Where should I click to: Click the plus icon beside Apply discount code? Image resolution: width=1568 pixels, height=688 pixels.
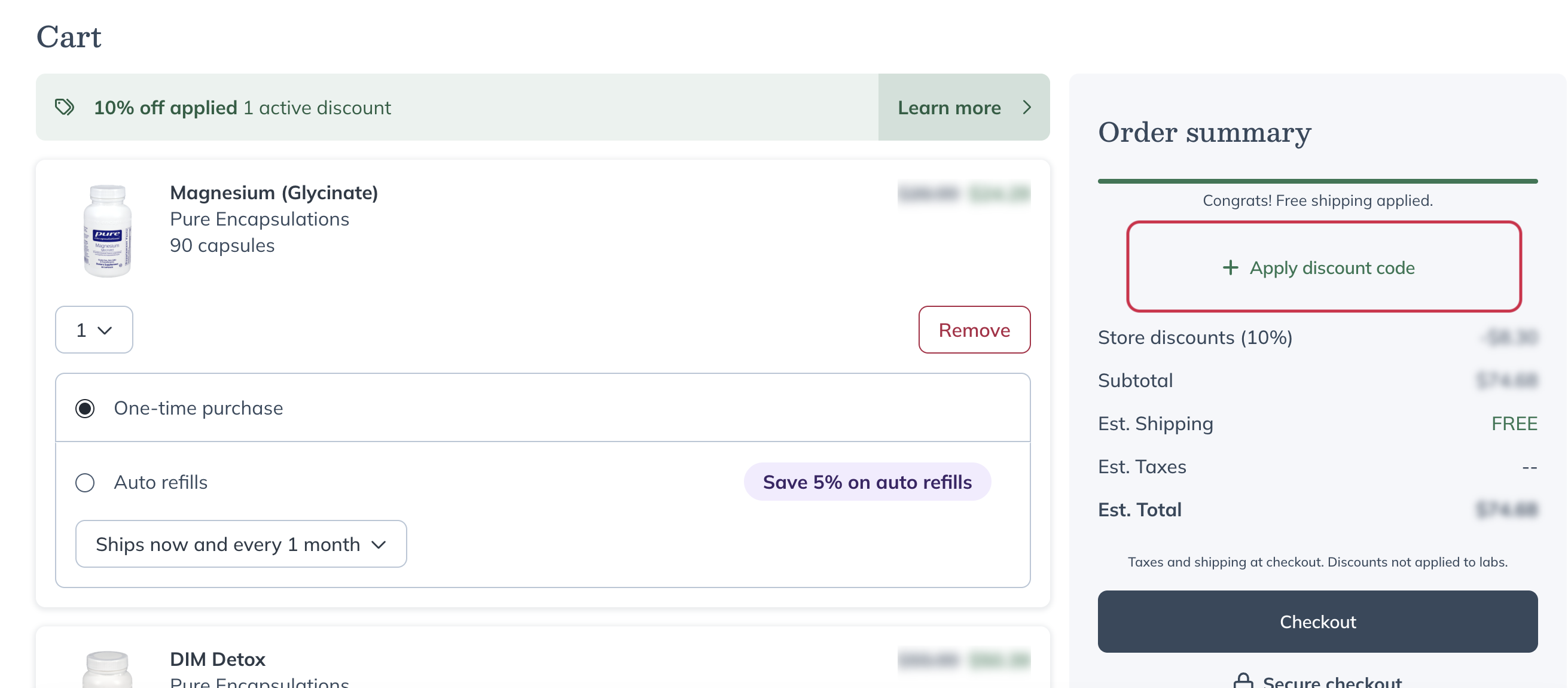tap(1230, 268)
